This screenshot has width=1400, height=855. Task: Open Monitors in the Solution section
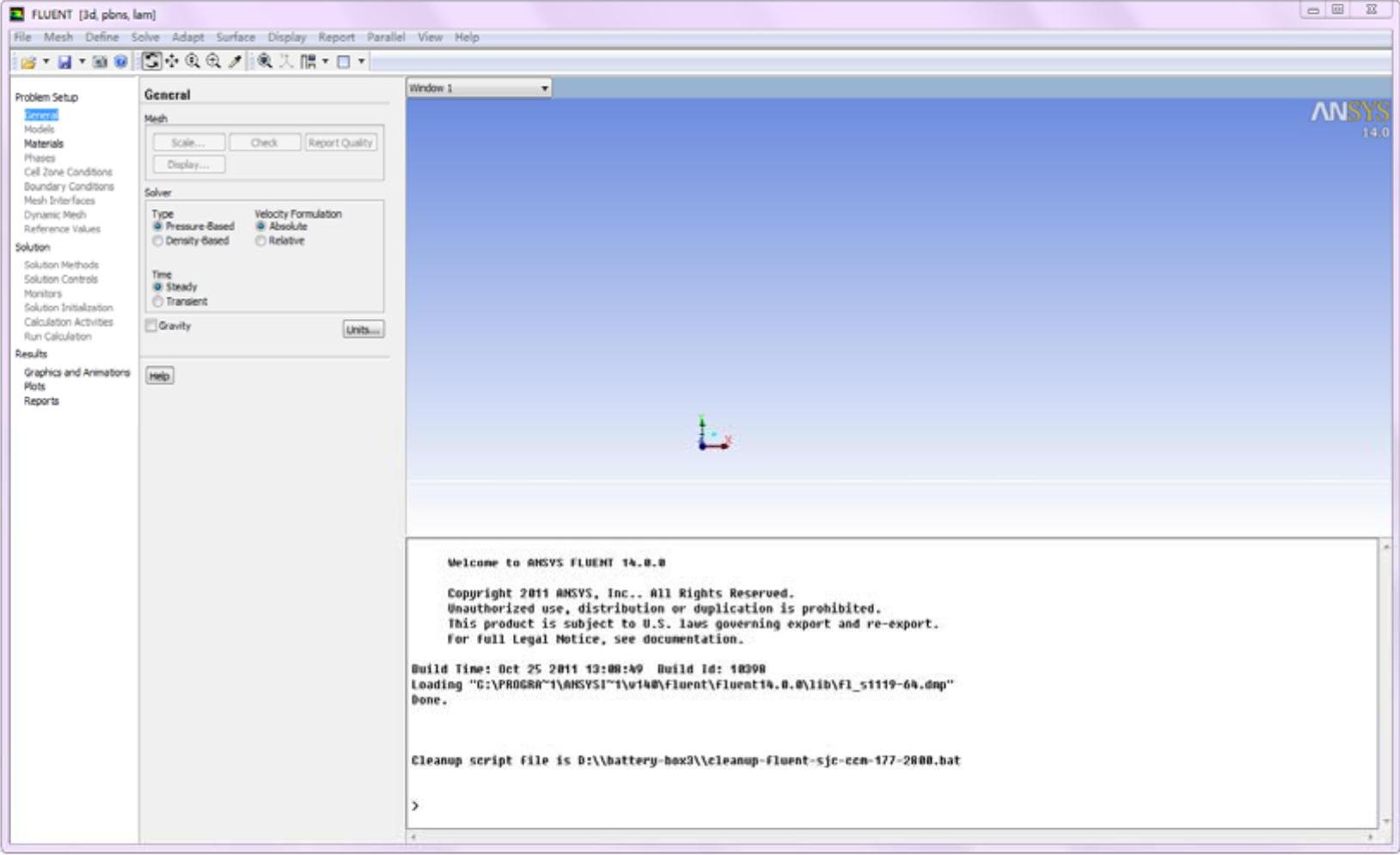tap(43, 294)
